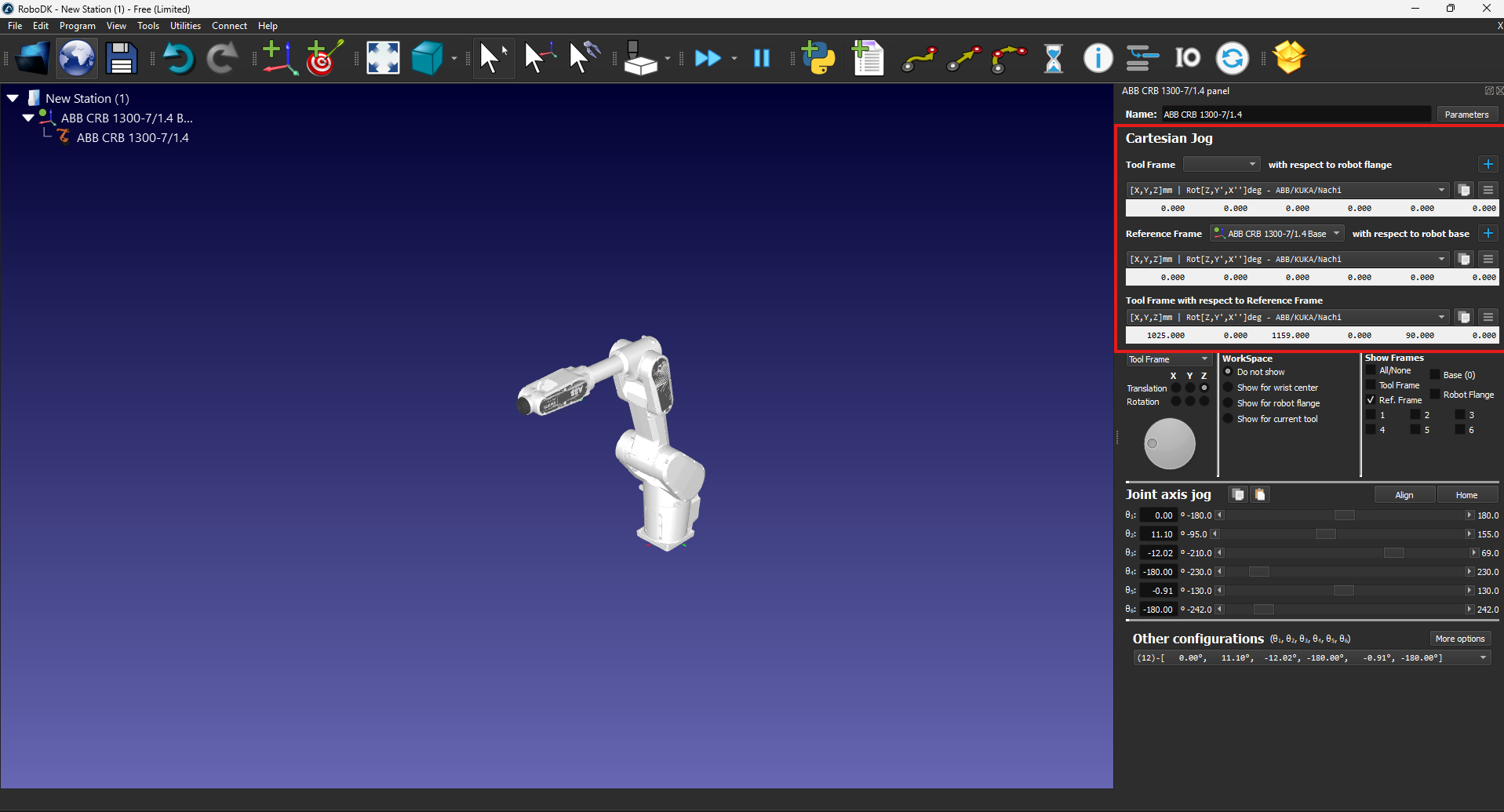
Task: Click the Home button
Action: tap(1466, 495)
